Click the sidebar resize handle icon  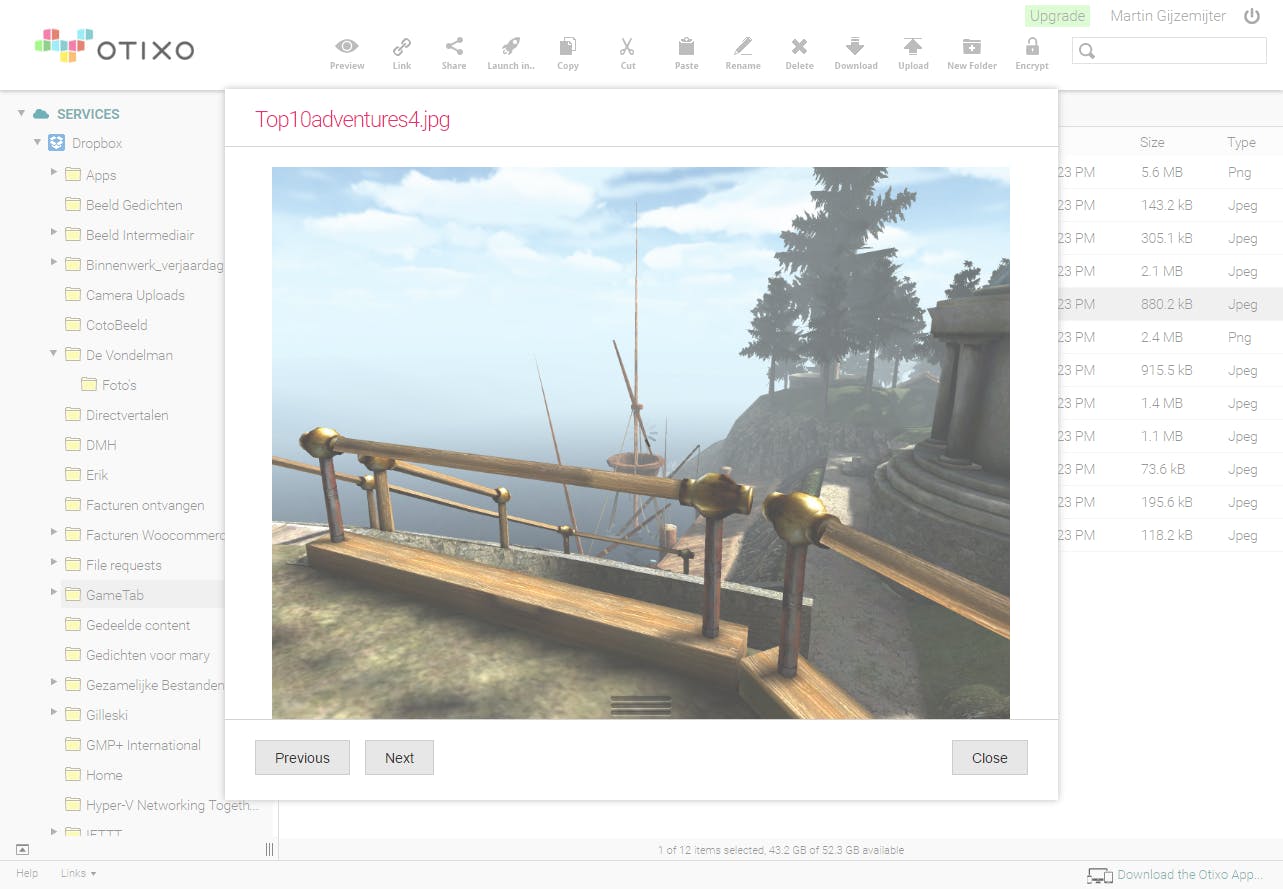click(269, 850)
